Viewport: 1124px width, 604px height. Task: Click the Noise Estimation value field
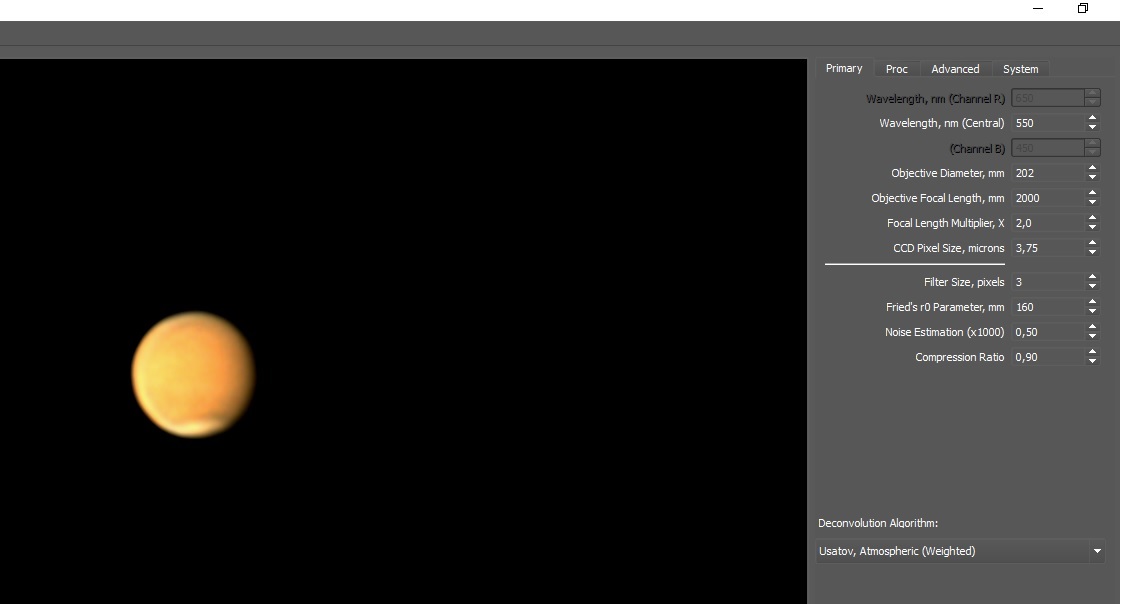click(x=1047, y=332)
